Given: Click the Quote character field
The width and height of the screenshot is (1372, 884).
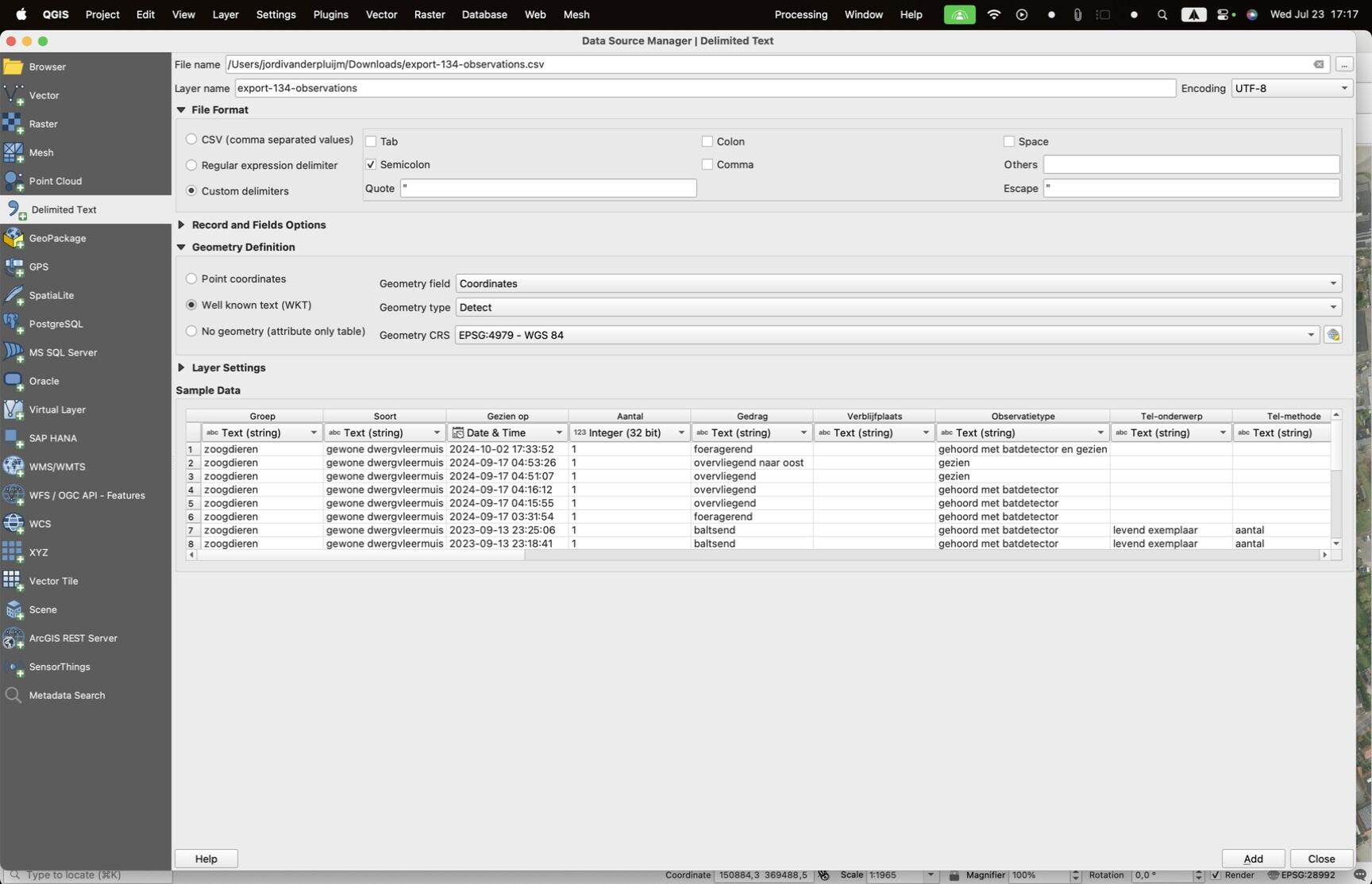Looking at the screenshot, I should [x=549, y=188].
